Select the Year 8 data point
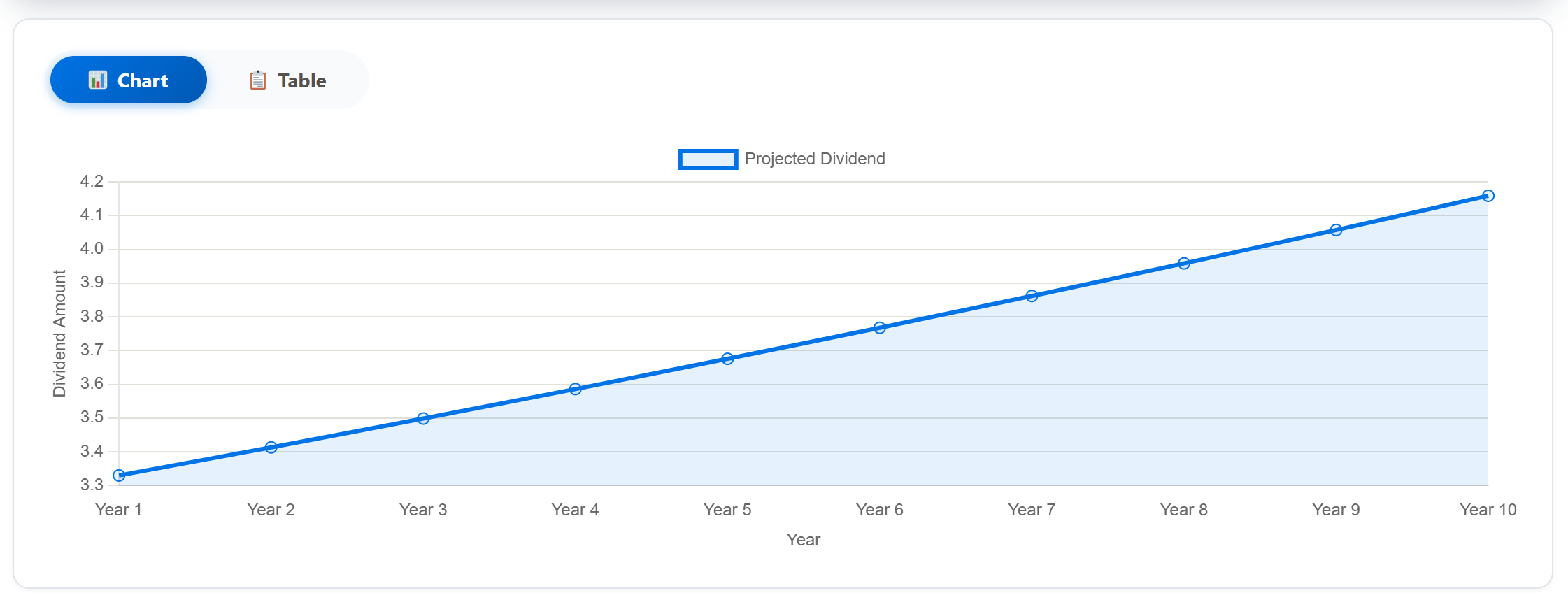Viewport: 1568px width, 600px height. [x=1184, y=264]
